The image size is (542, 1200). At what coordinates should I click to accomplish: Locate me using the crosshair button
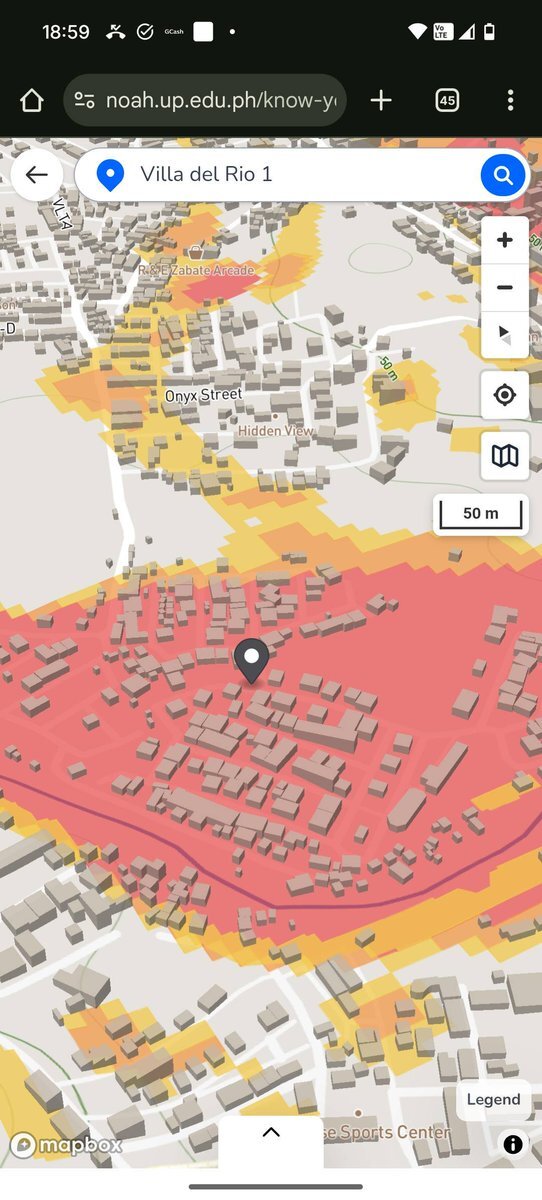505,396
